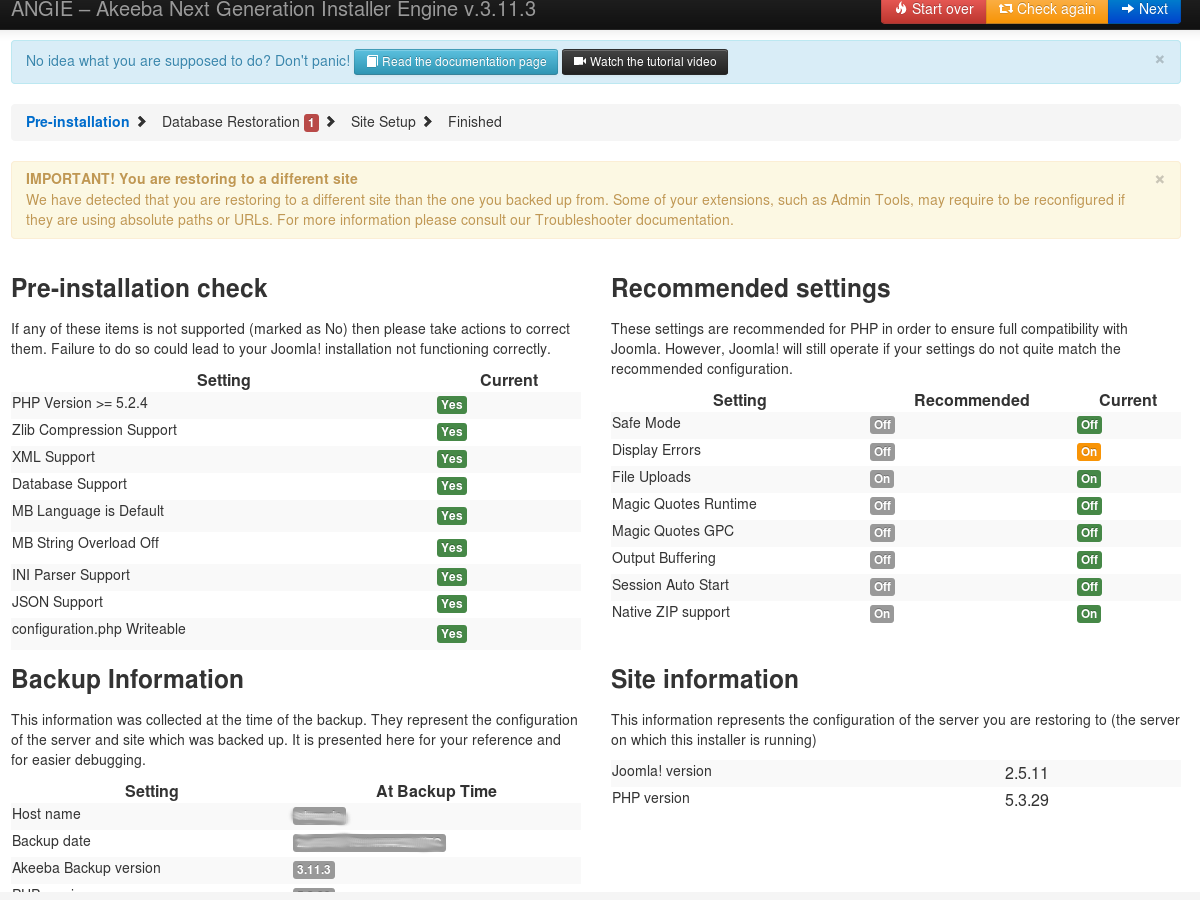The width and height of the screenshot is (1200, 900).
Task: Select the Site Setup step
Action: click(383, 122)
